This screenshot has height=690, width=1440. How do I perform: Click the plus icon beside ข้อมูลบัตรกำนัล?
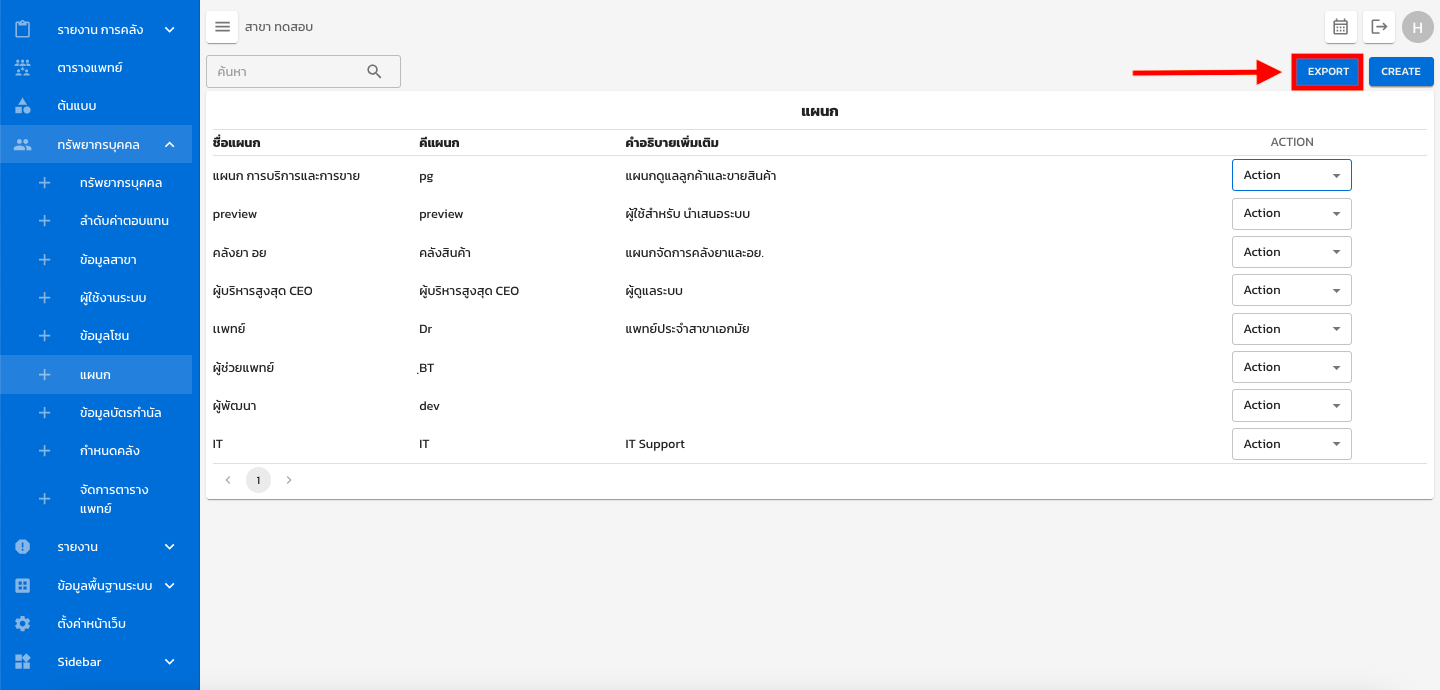(x=44, y=413)
